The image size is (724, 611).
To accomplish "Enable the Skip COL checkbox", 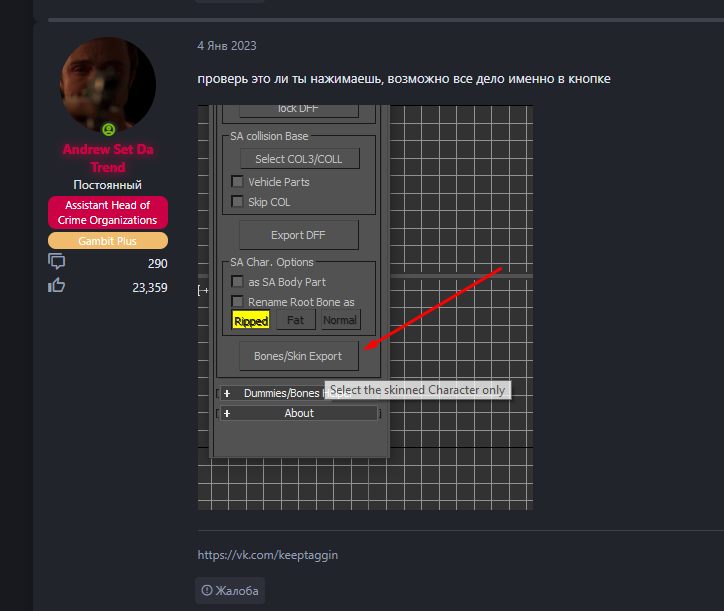I will click(x=238, y=201).
